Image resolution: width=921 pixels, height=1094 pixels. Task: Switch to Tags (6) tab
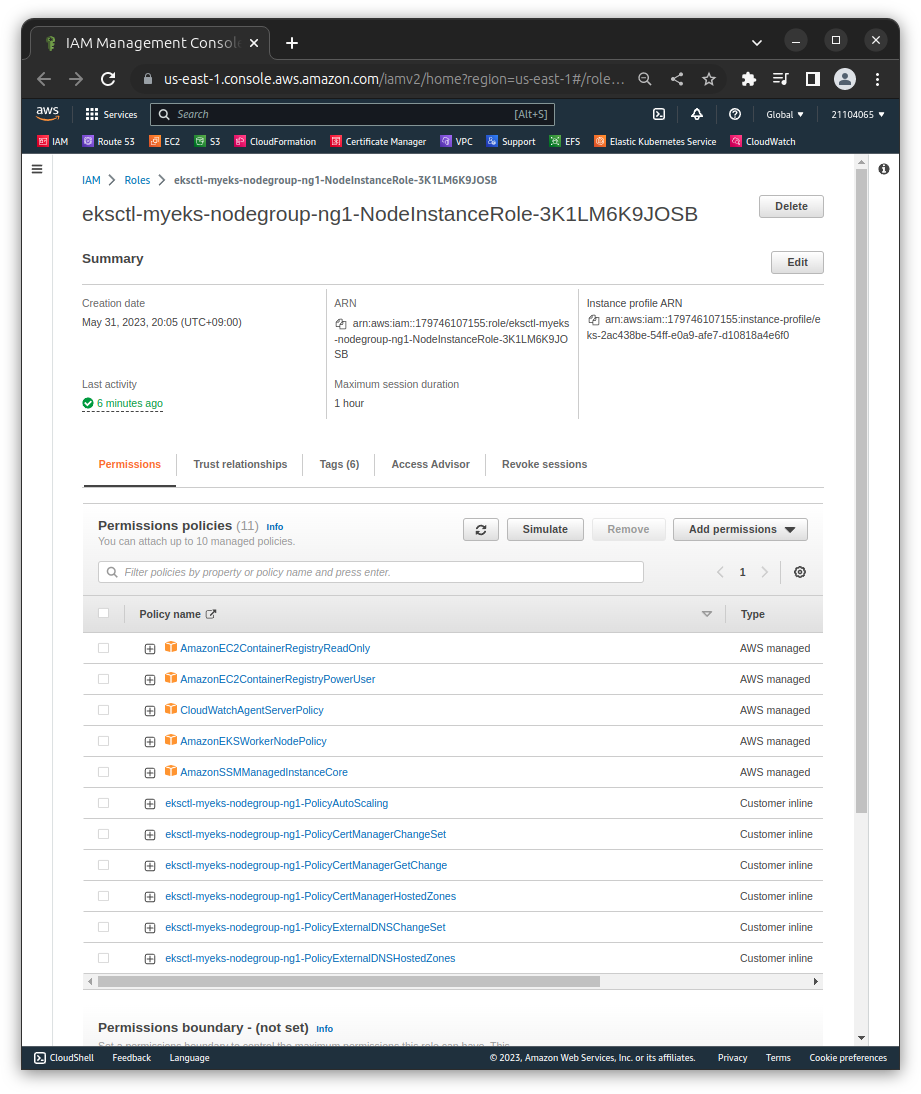point(339,465)
